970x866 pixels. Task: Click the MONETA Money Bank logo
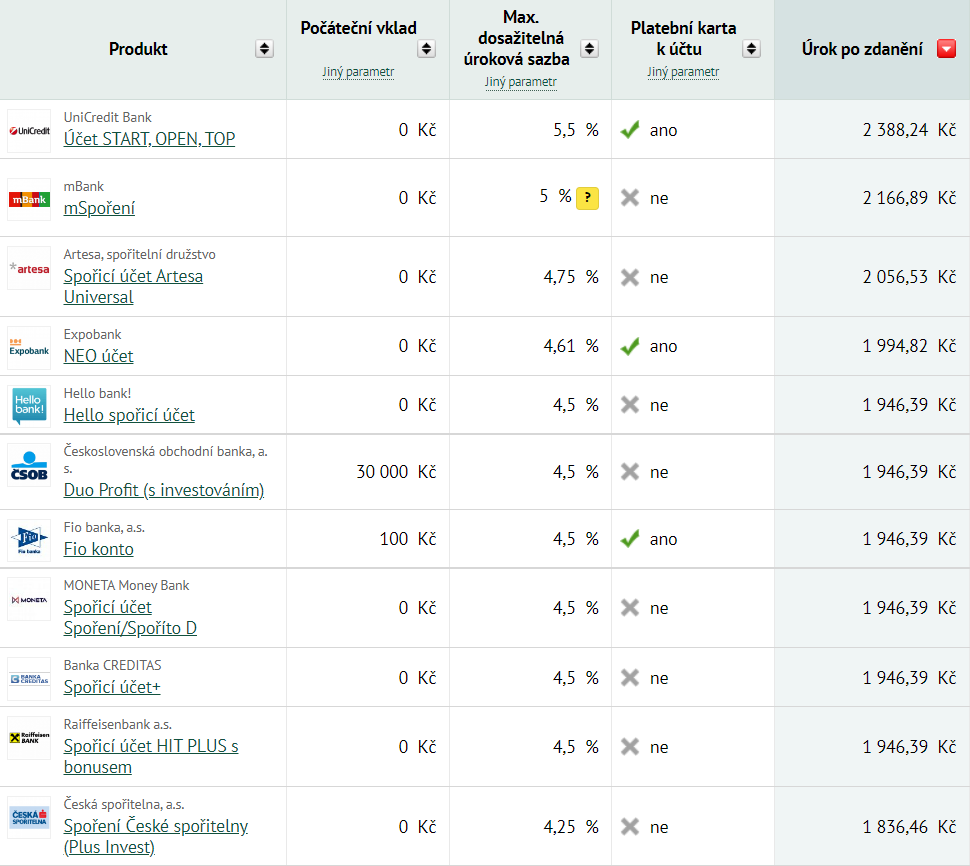29,599
